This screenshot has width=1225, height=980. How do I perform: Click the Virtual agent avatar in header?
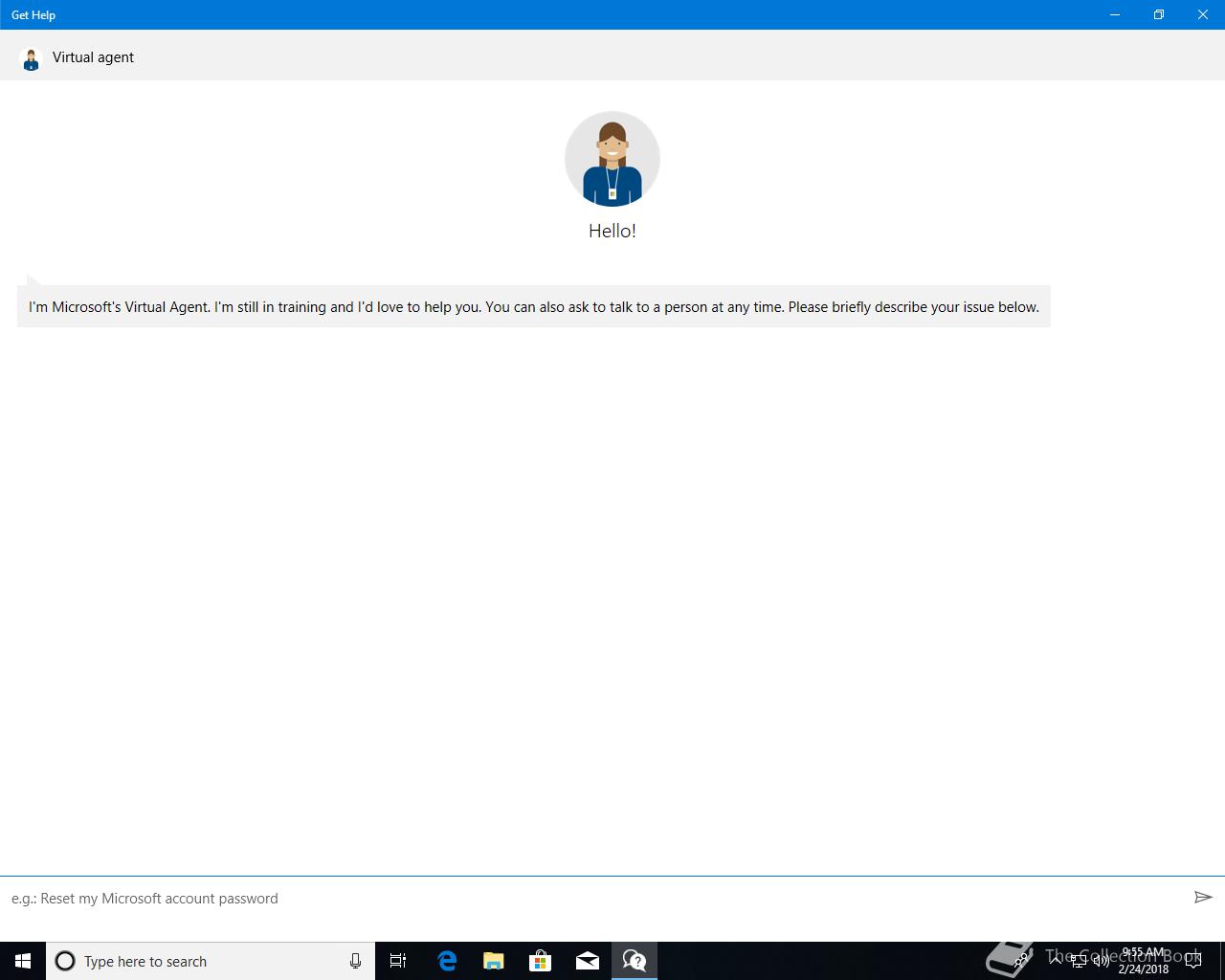[x=31, y=59]
